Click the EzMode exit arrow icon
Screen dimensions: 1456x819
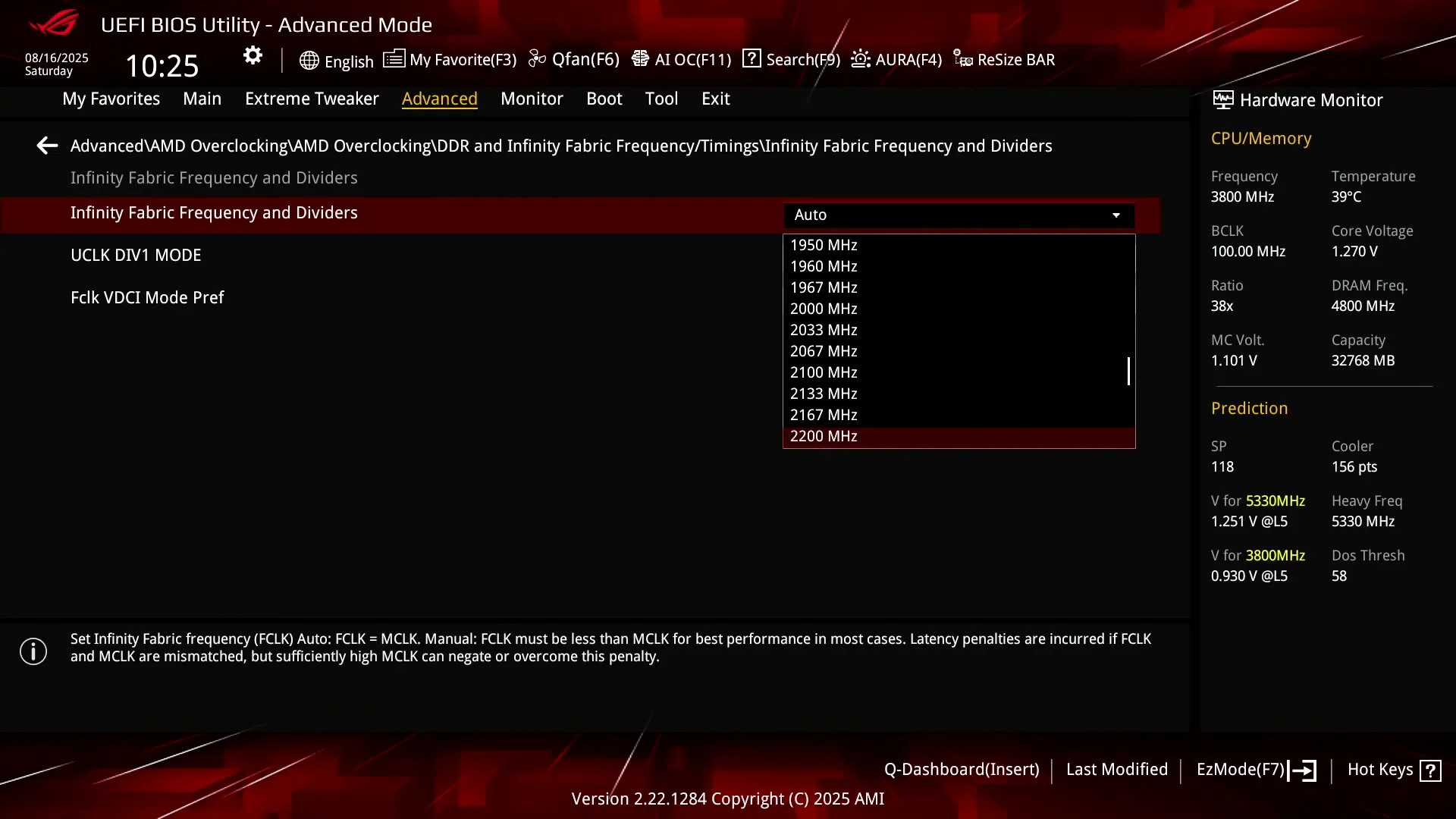click(x=1303, y=770)
